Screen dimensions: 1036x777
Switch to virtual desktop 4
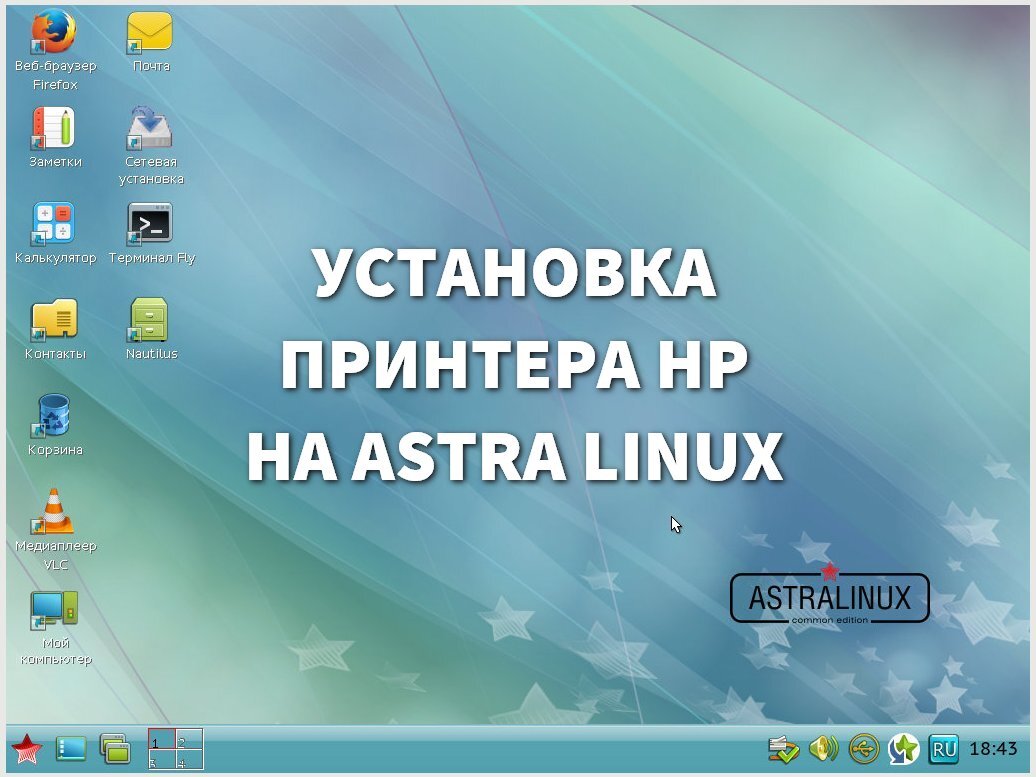click(190, 758)
